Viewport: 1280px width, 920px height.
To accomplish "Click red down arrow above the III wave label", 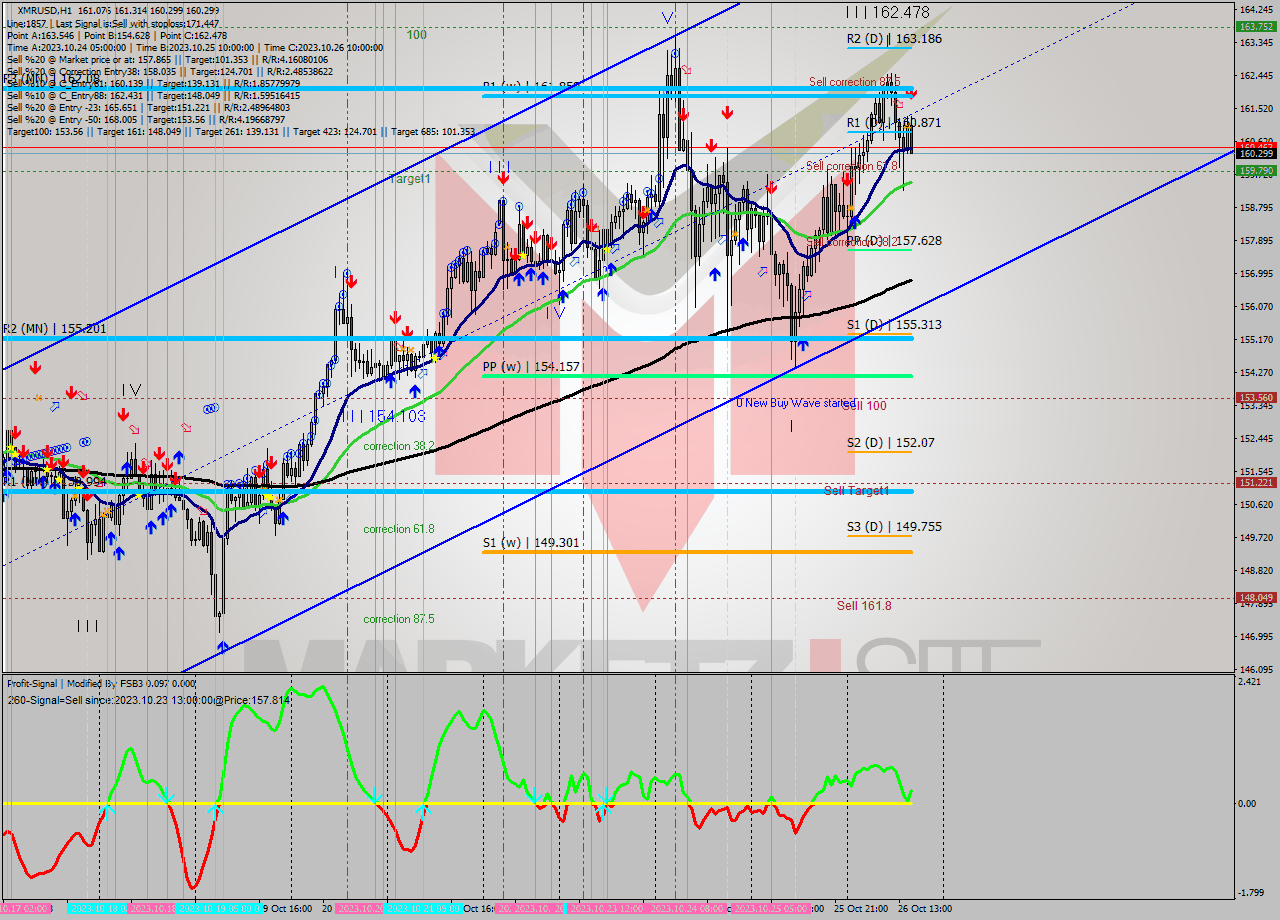I will click(503, 178).
